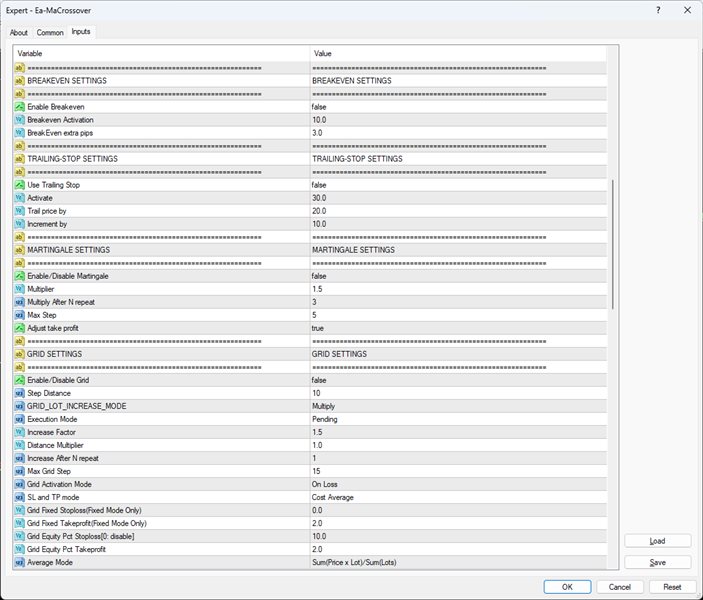
Task: Switch to the Common tab
Action: point(50,32)
